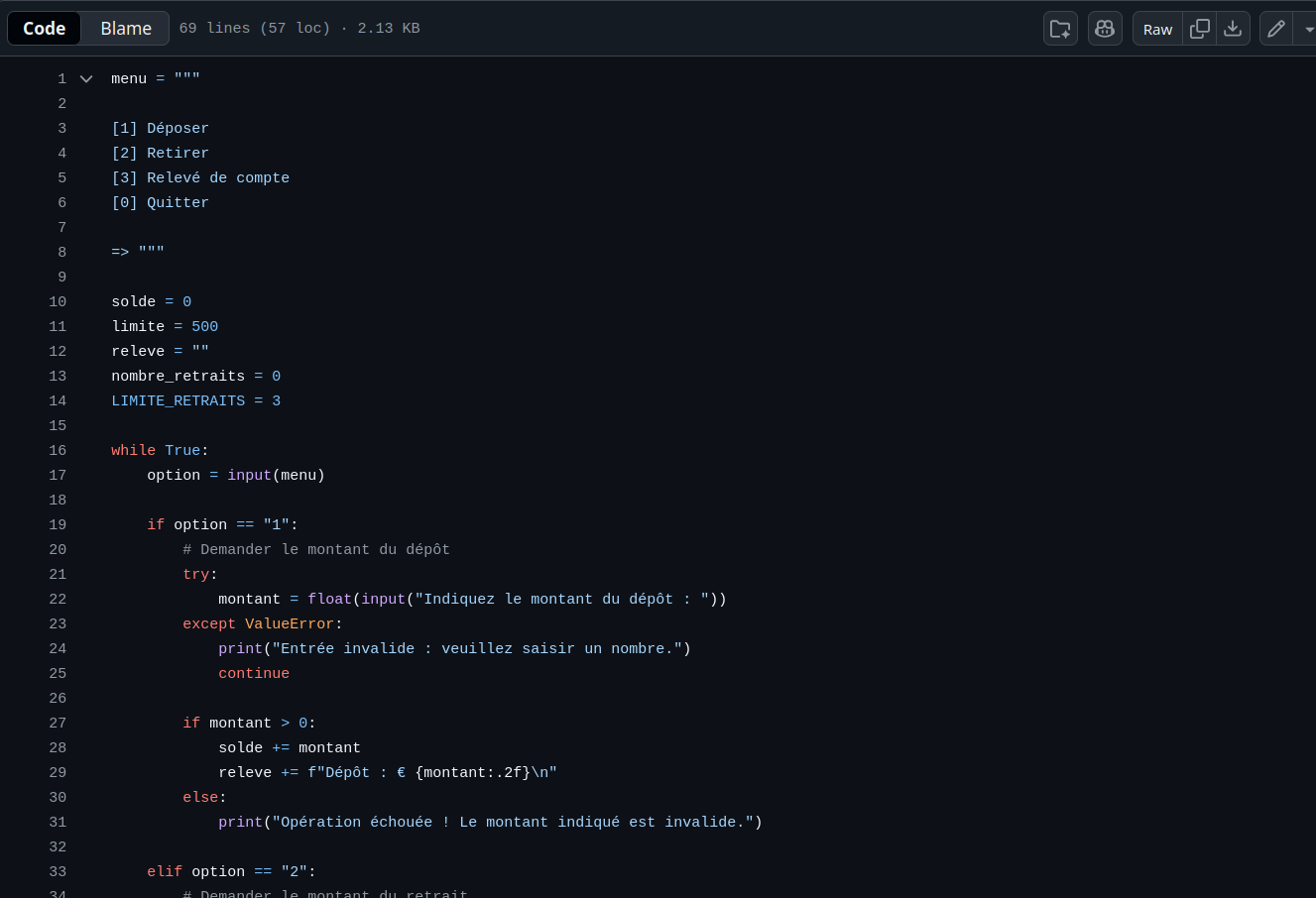
Task: Click the Raw button
Action: (x=1157, y=29)
